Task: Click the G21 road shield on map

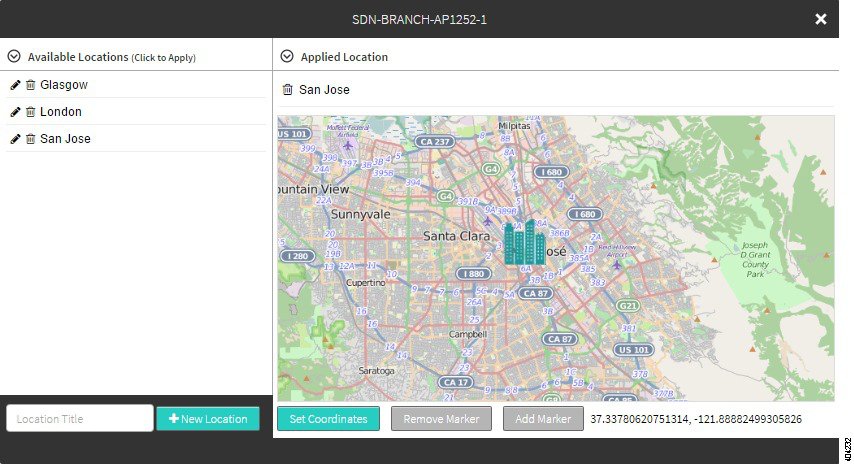Action: pyautogui.click(x=628, y=306)
